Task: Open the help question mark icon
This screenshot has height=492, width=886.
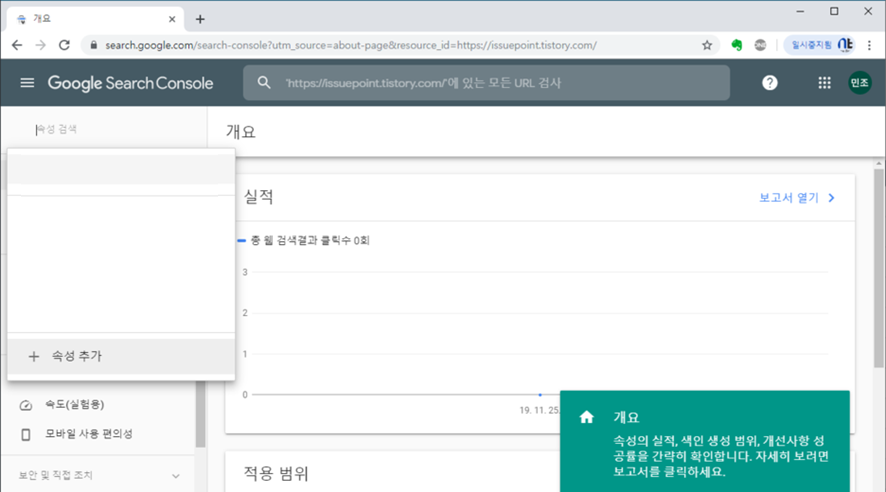Action: (x=770, y=83)
